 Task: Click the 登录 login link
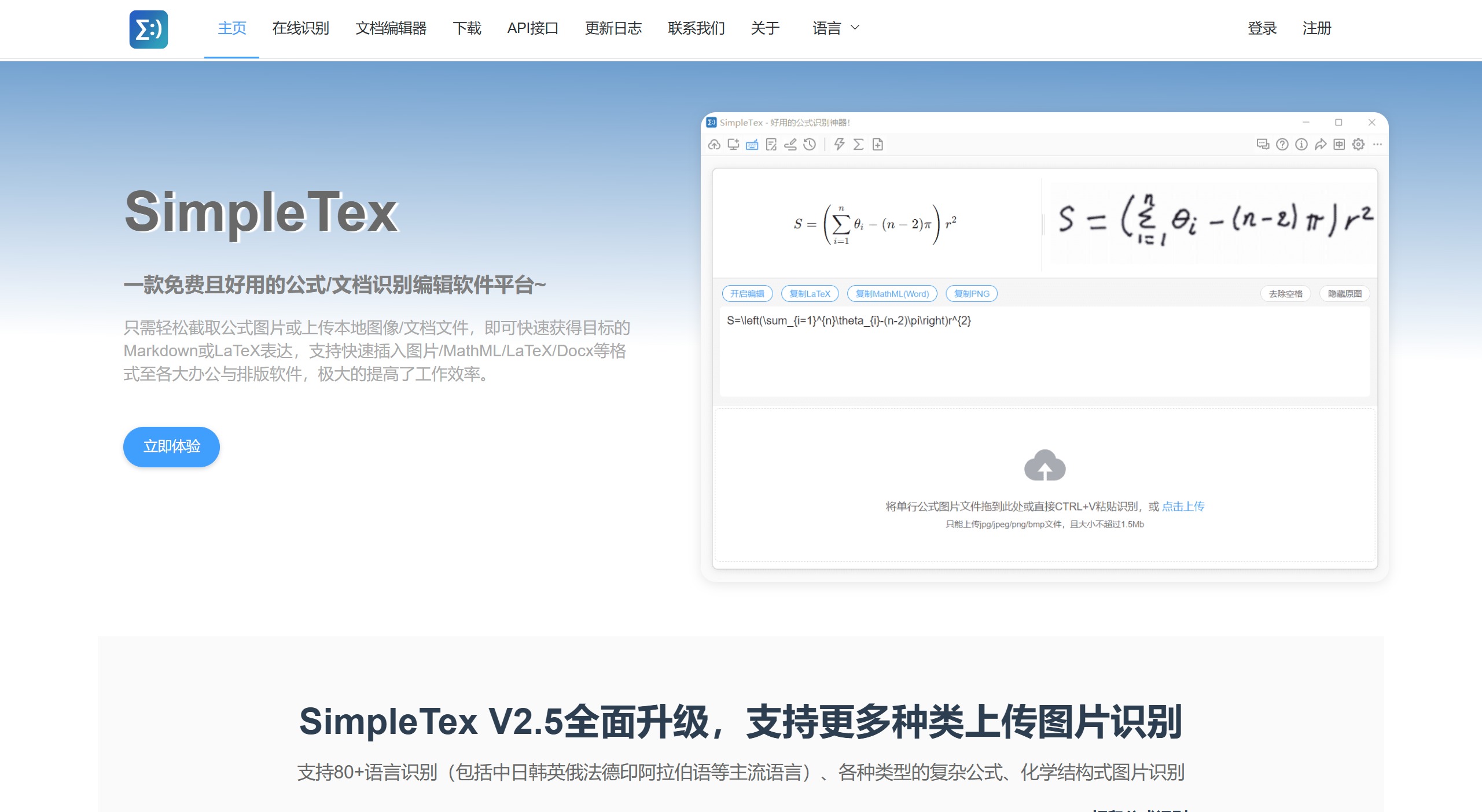coord(1262,28)
